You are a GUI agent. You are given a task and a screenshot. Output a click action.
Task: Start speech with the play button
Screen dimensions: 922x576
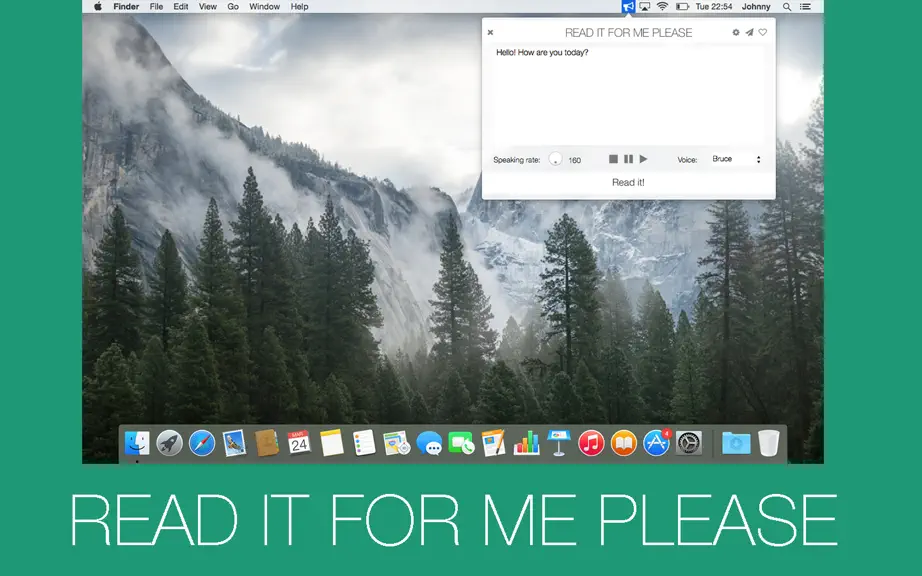(x=643, y=159)
